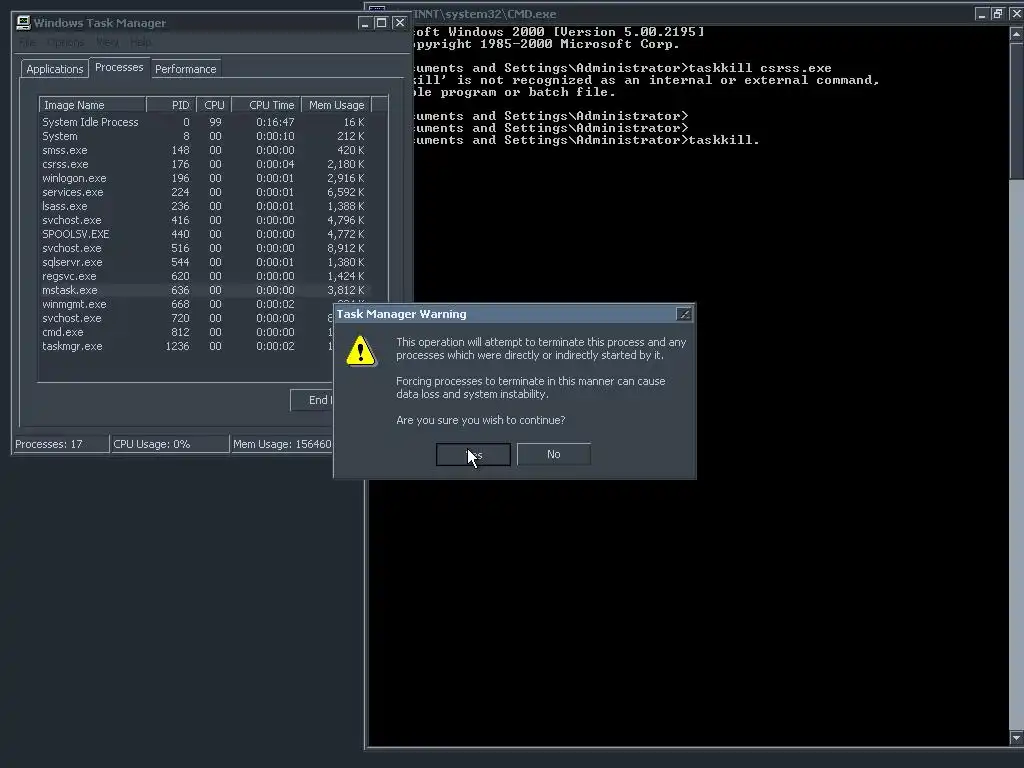Select svchost.exe with PID 416
The width and height of the screenshot is (1024, 768).
tap(203, 220)
